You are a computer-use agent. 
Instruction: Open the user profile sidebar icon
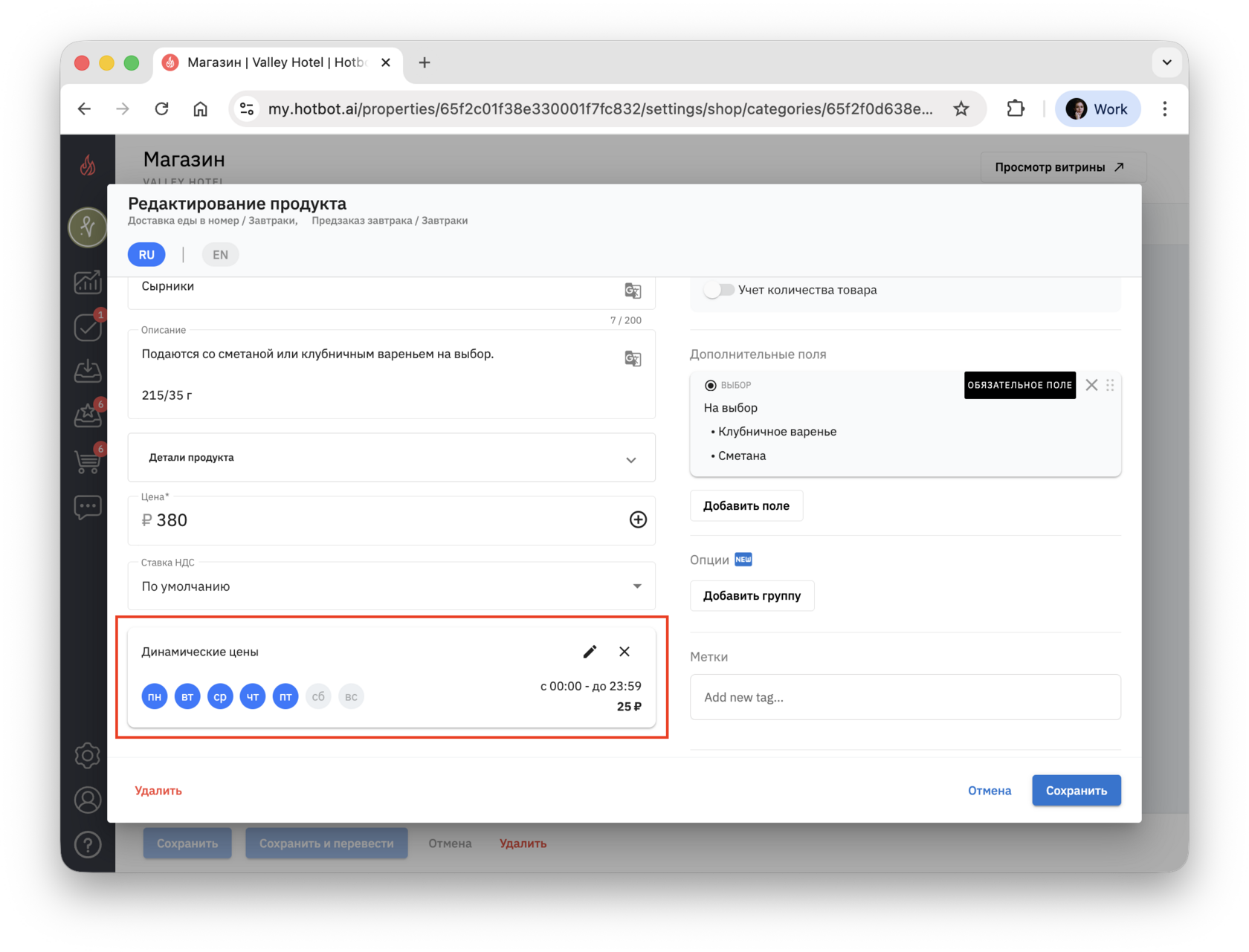[88, 800]
